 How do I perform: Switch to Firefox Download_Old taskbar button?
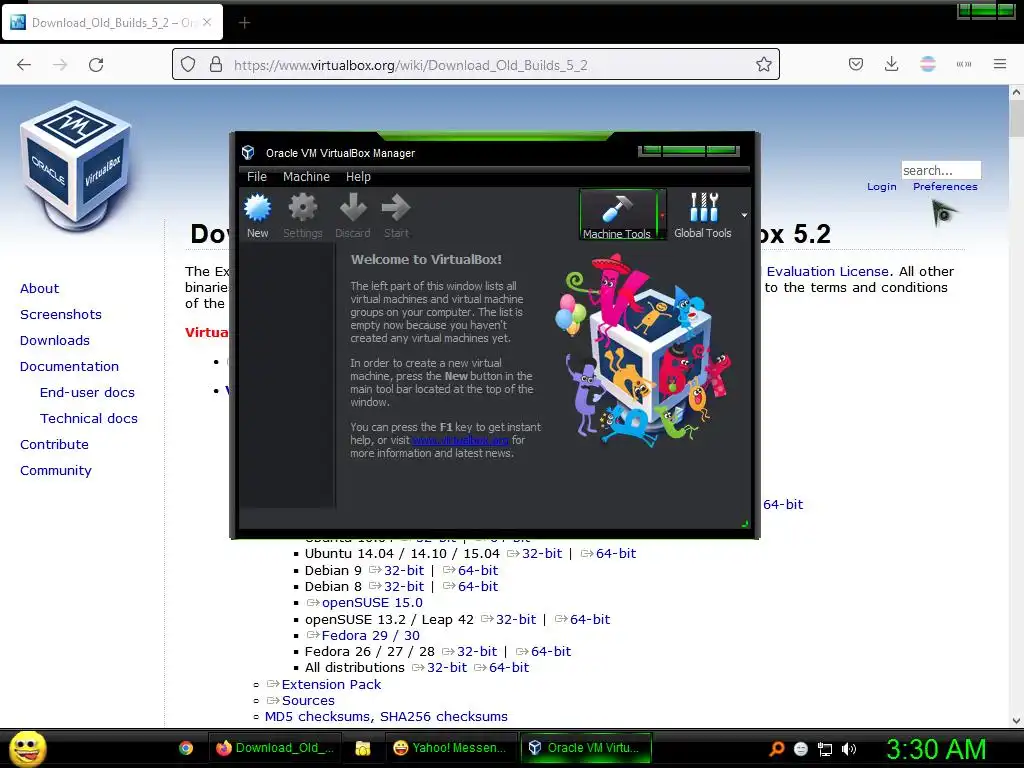(x=274, y=748)
